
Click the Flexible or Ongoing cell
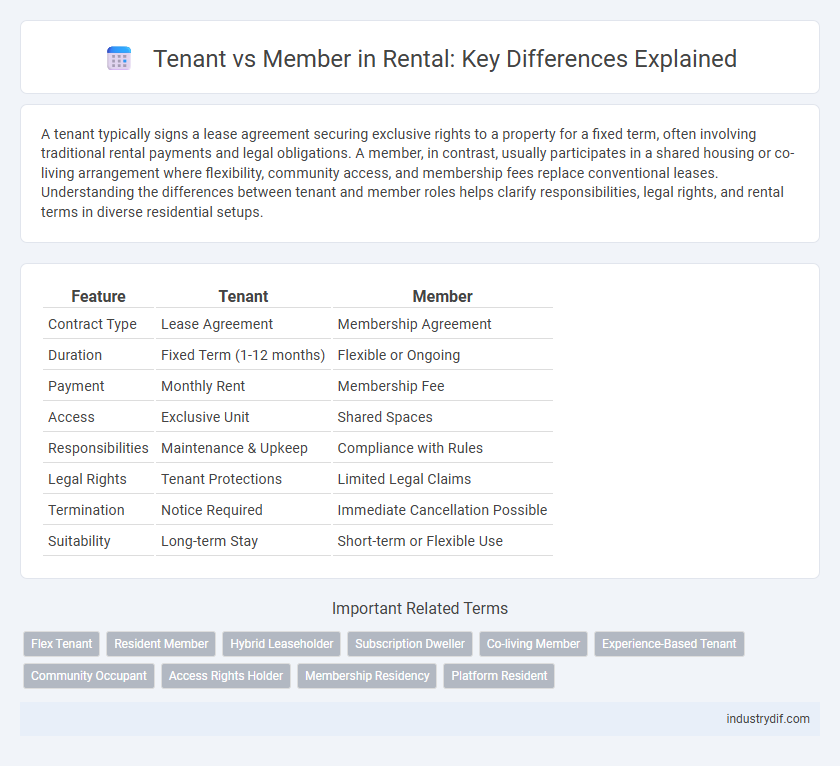pos(399,355)
